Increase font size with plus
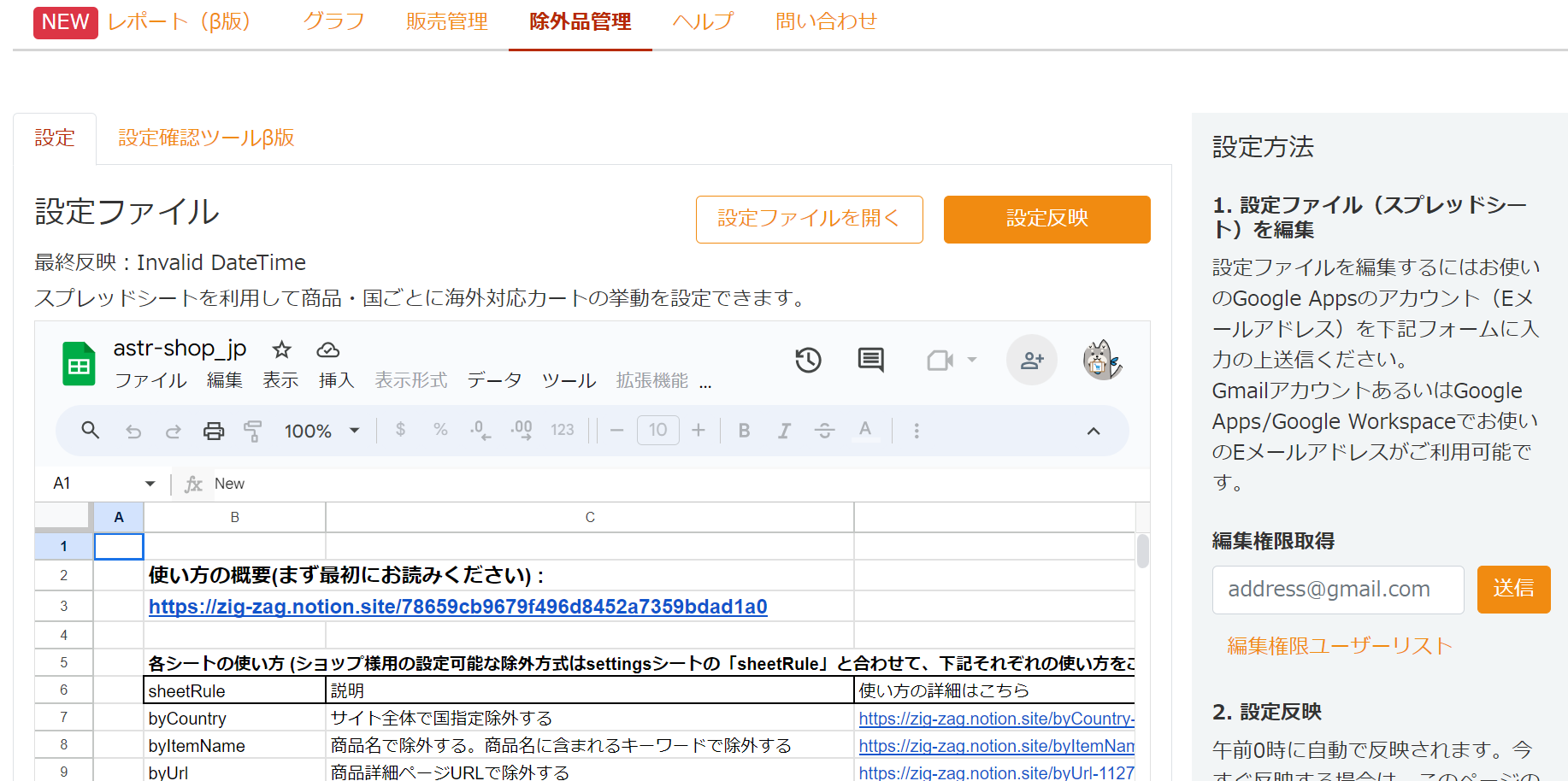The width and height of the screenshot is (1568, 781). click(x=699, y=430)
